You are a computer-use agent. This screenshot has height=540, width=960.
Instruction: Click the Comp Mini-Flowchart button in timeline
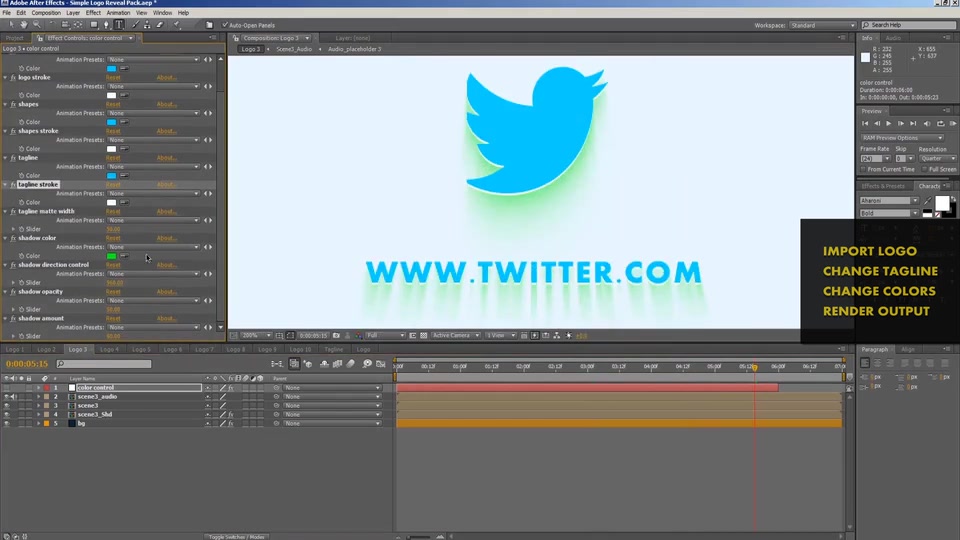click(x=277, y=364)
